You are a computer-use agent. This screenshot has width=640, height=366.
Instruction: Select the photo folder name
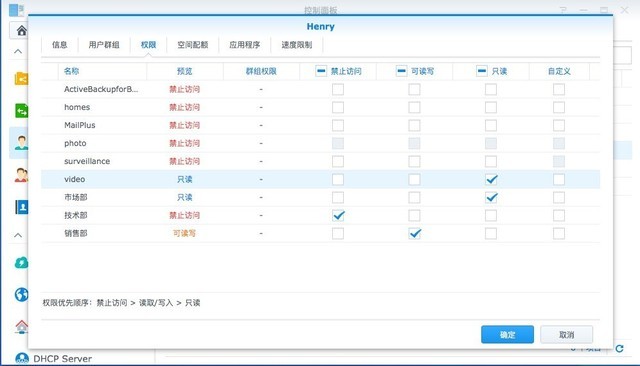coord(75,143)
